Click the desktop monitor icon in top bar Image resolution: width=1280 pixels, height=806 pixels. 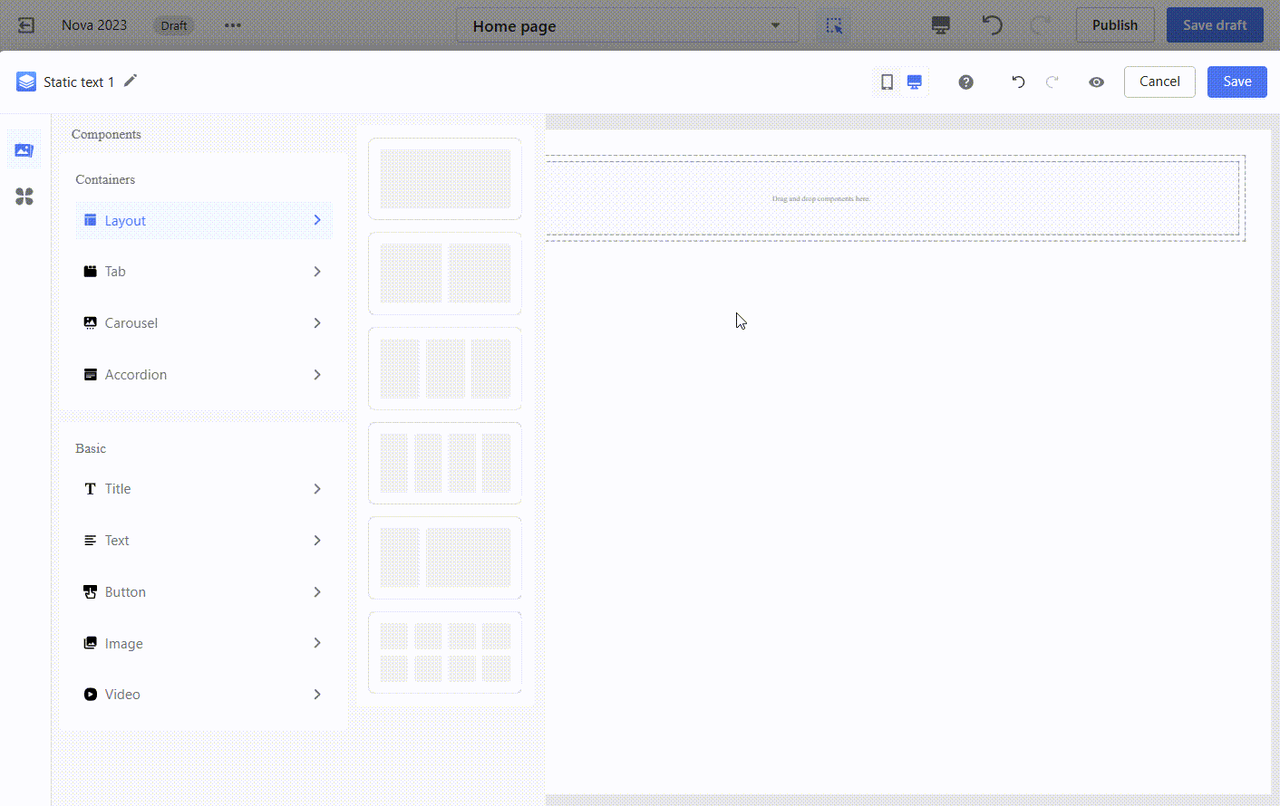(940, 26)
